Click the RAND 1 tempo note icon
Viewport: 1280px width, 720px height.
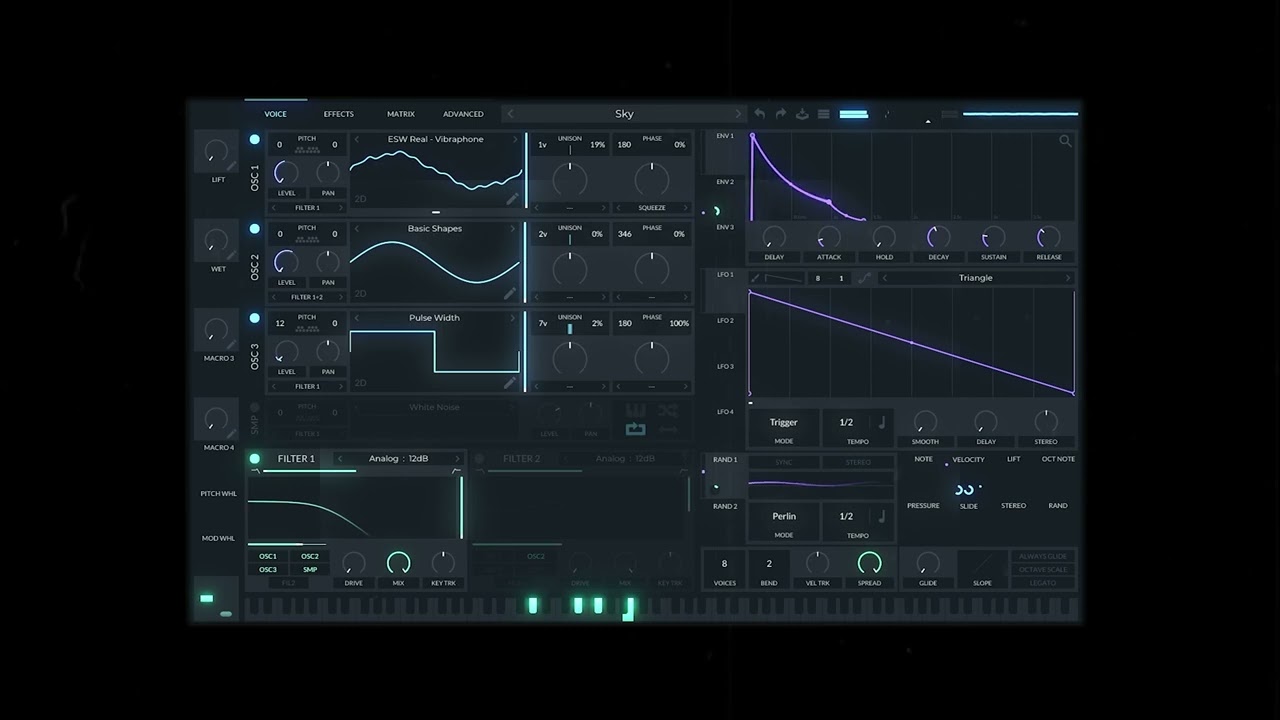click(882, 517)
